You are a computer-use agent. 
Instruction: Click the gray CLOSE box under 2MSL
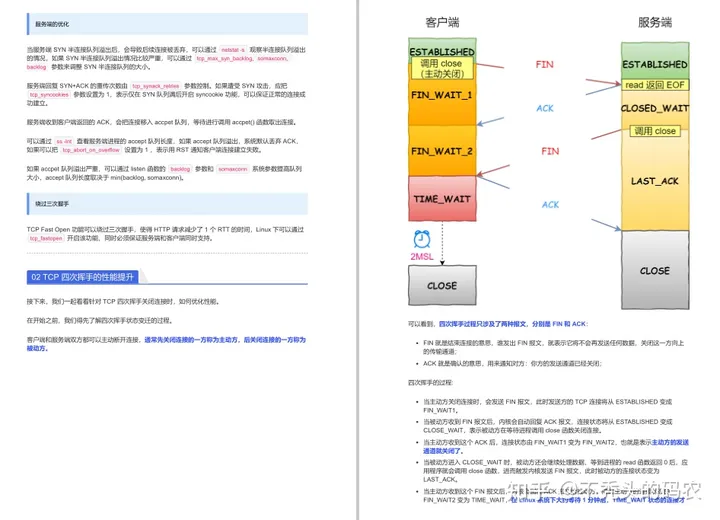[442, 285]
